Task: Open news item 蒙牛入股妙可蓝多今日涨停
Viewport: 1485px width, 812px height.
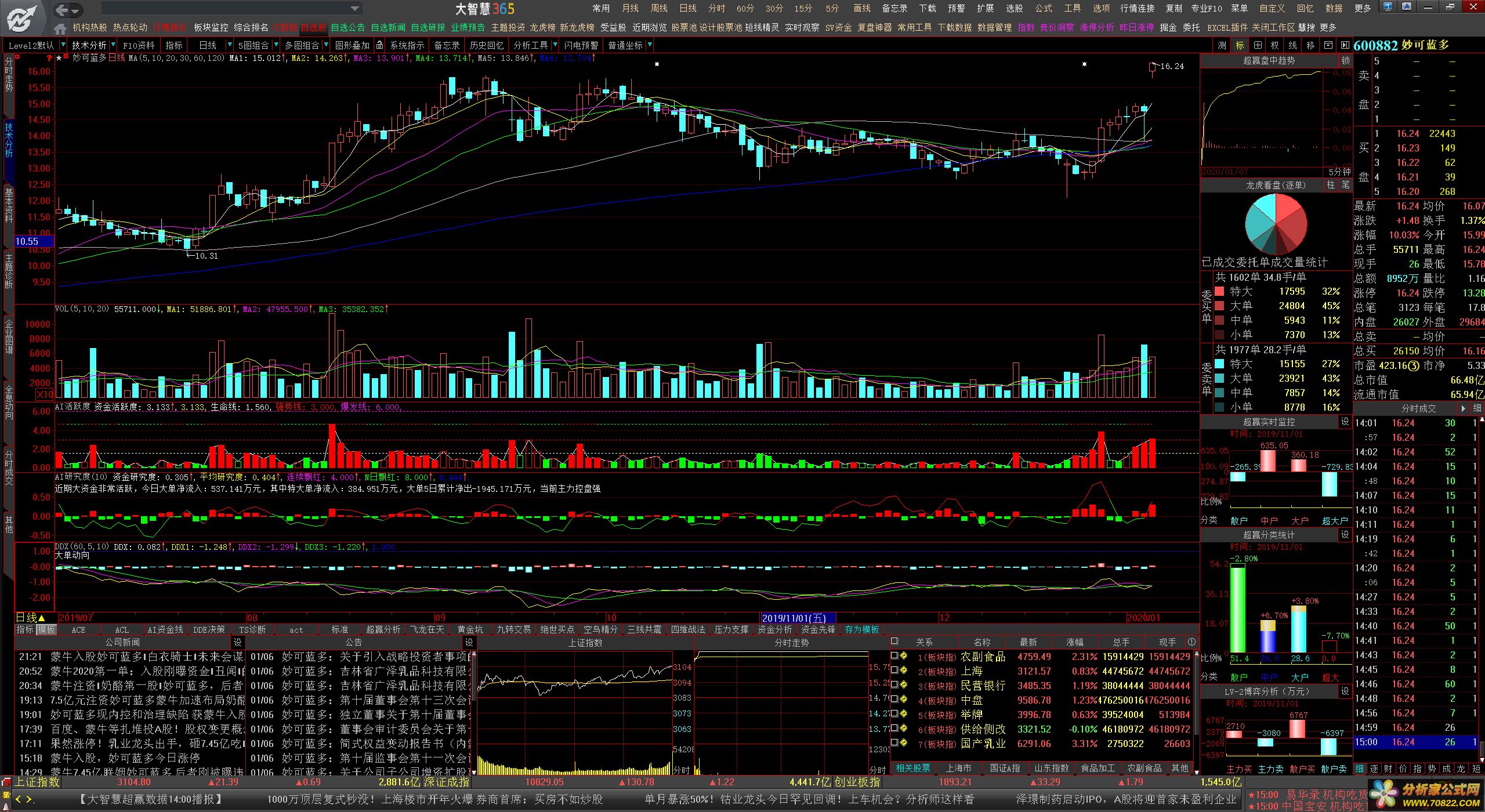Action: point(125,758)
